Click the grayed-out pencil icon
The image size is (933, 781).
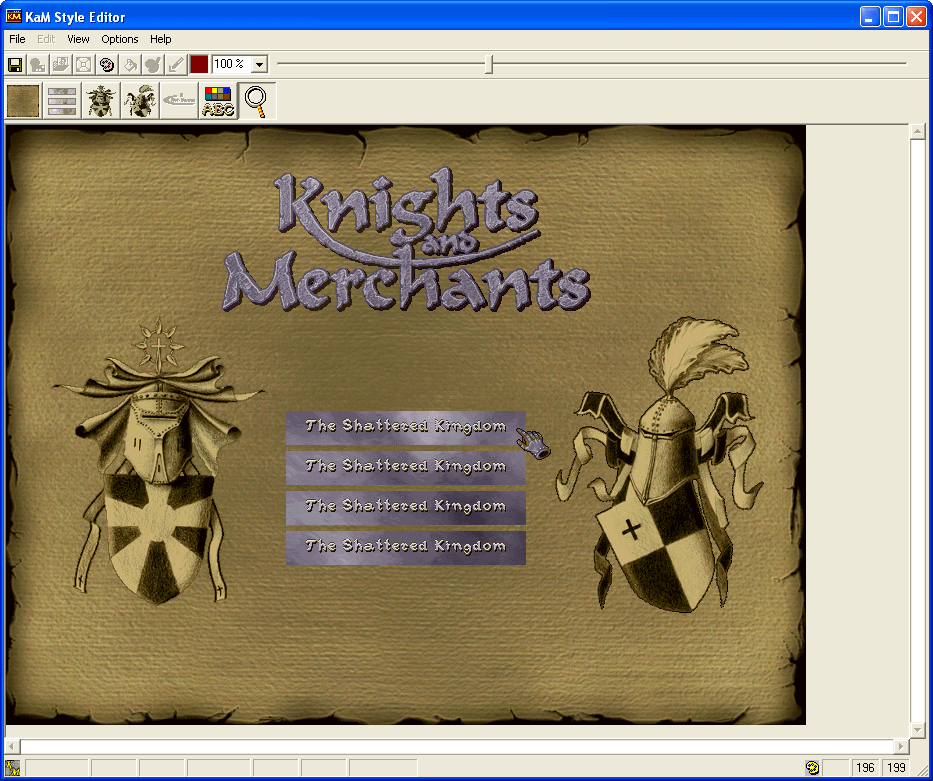tap(176, 64)
